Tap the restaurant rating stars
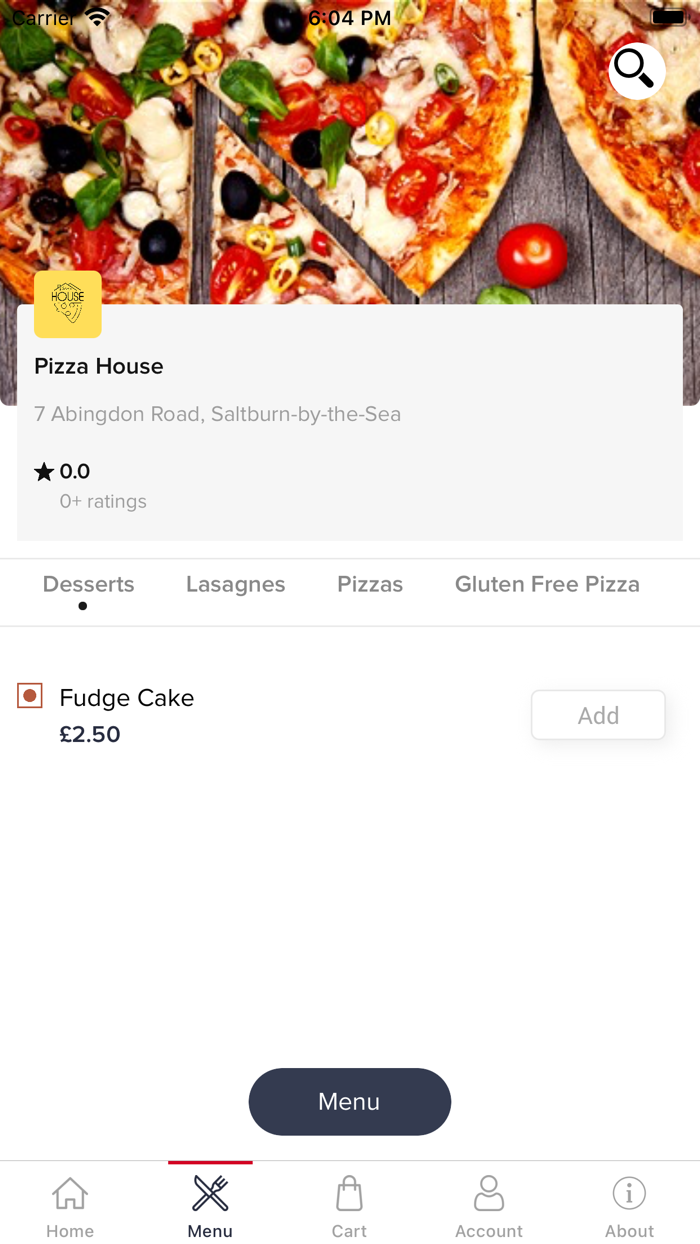 [42, 470]
